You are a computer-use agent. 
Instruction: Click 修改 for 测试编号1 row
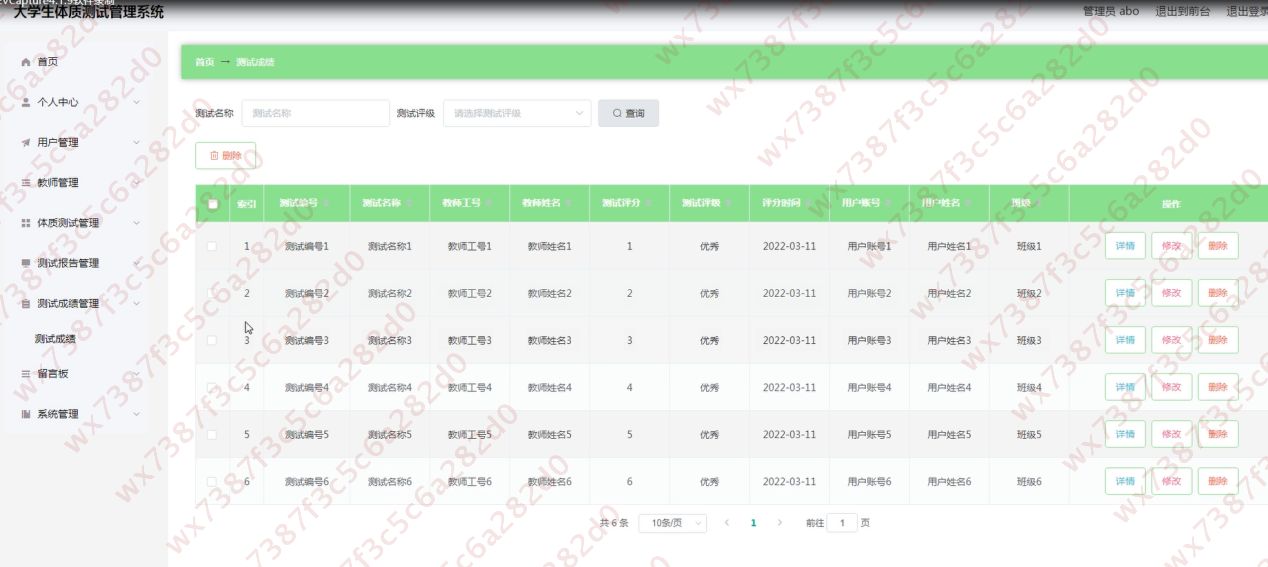1172,246
